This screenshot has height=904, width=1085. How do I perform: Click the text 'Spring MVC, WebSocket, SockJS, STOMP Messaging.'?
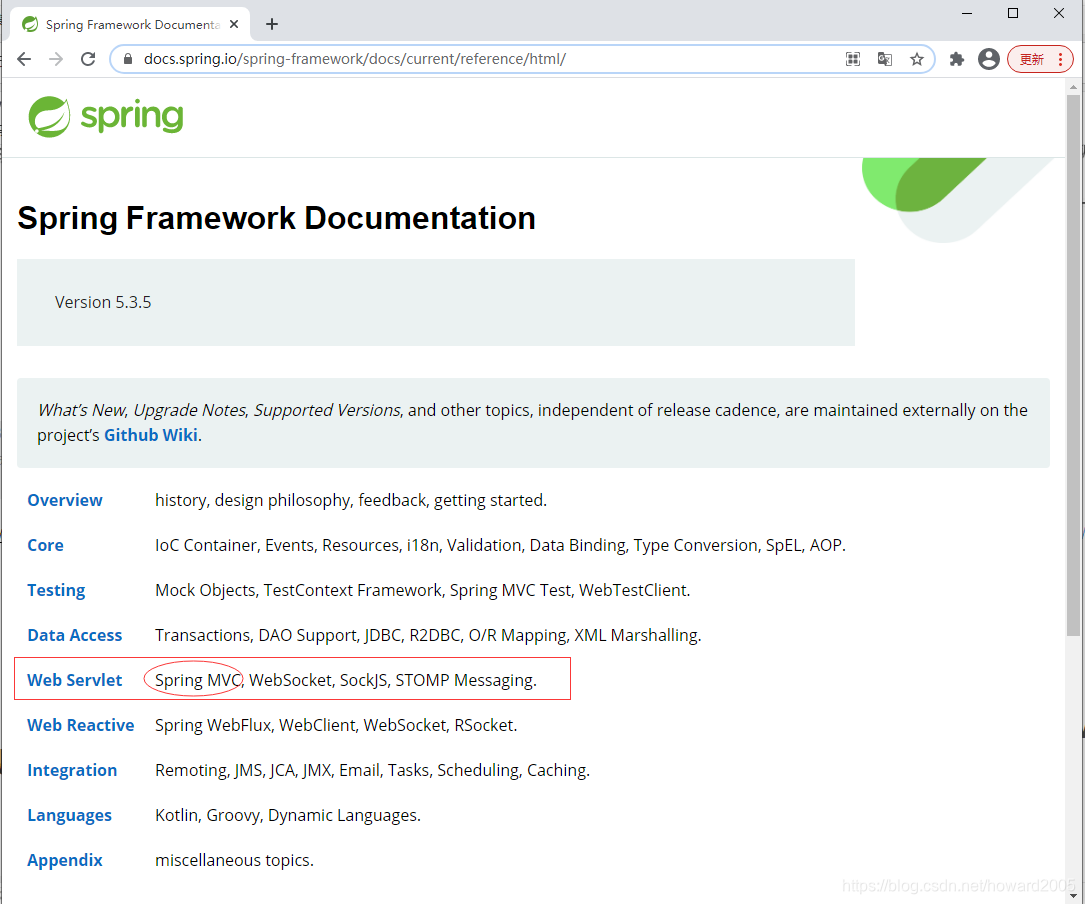click(346, 680)
